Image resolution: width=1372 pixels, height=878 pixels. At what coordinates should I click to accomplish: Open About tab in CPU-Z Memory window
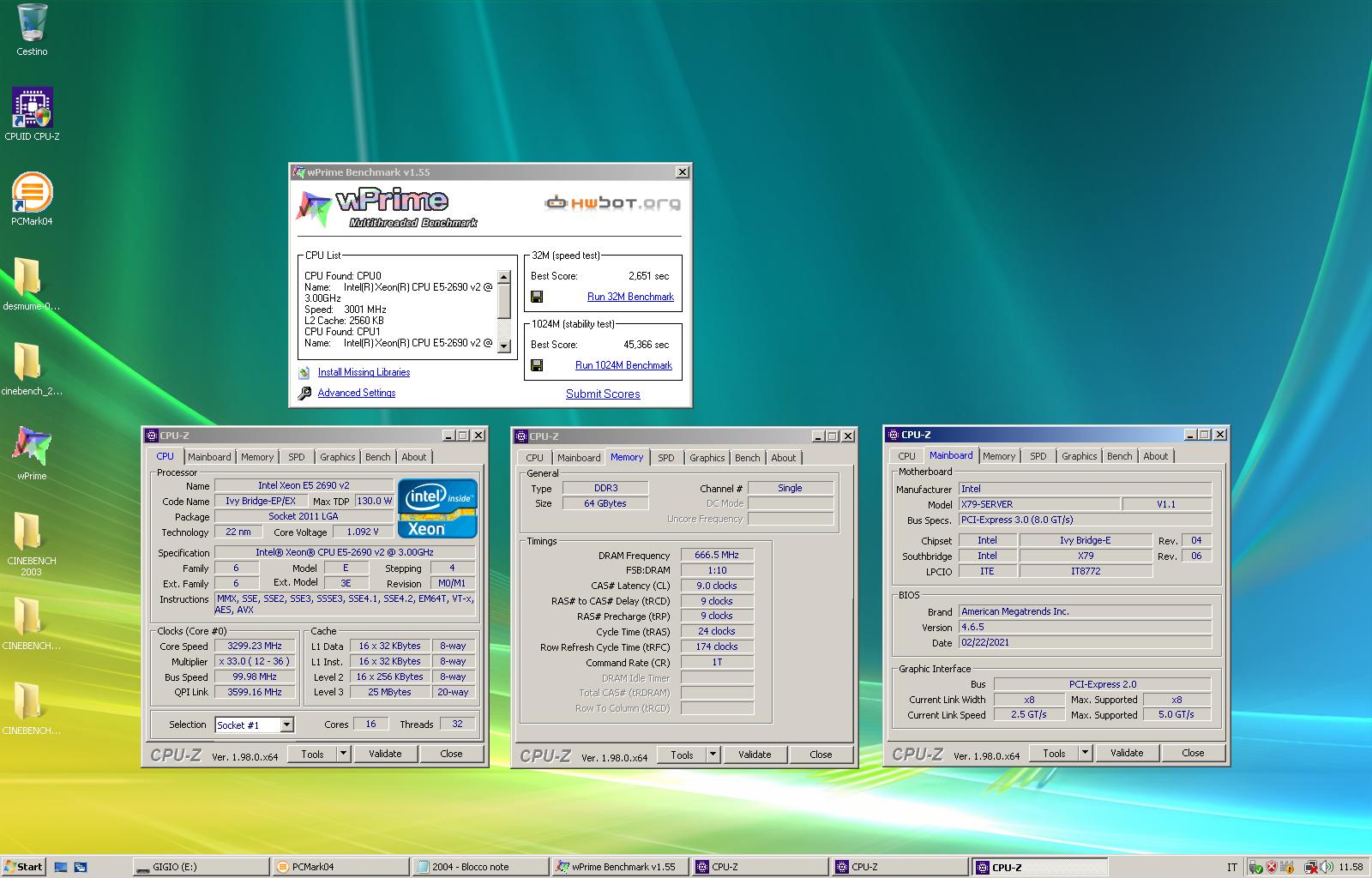coord(784,459)
